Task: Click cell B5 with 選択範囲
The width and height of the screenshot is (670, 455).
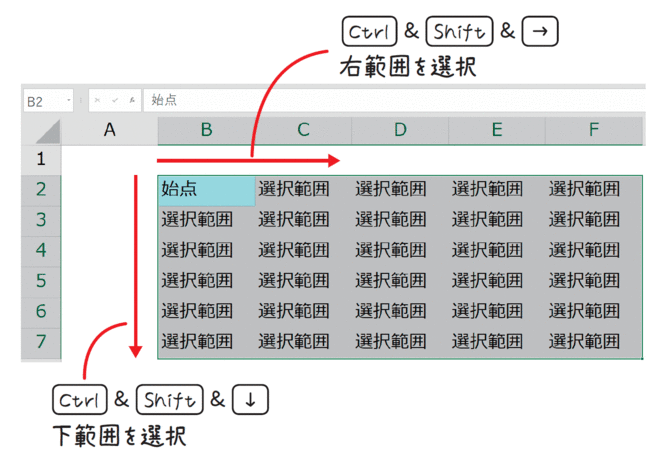Action: (206, 281)
